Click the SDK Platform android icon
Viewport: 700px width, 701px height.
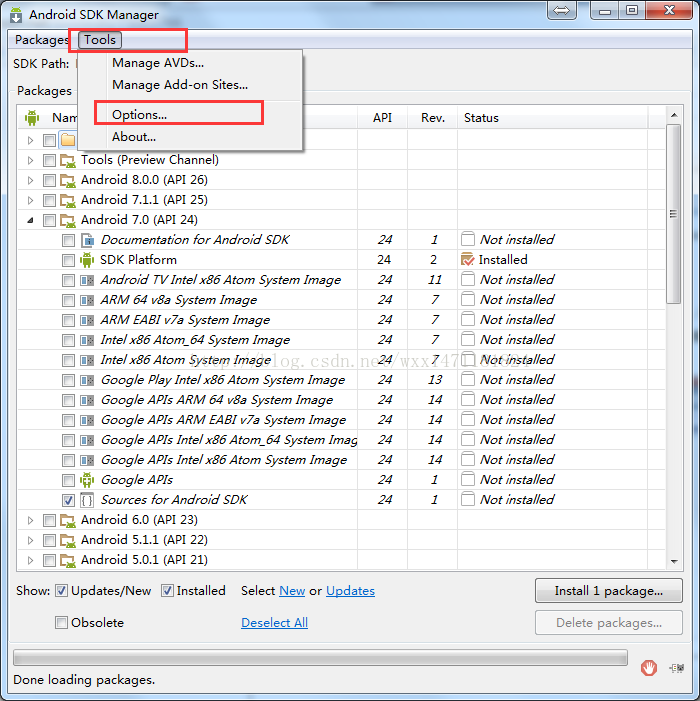(x=87, y=260)
